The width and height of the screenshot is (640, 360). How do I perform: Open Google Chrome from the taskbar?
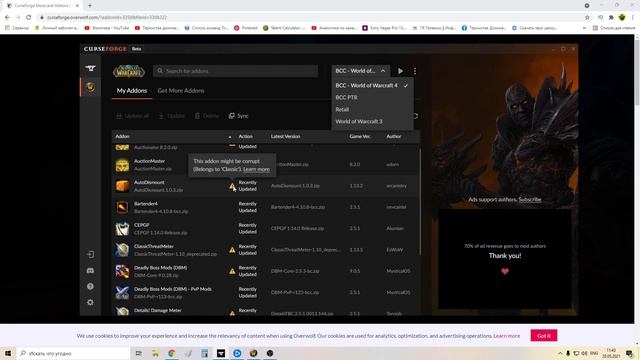point(172,353)
